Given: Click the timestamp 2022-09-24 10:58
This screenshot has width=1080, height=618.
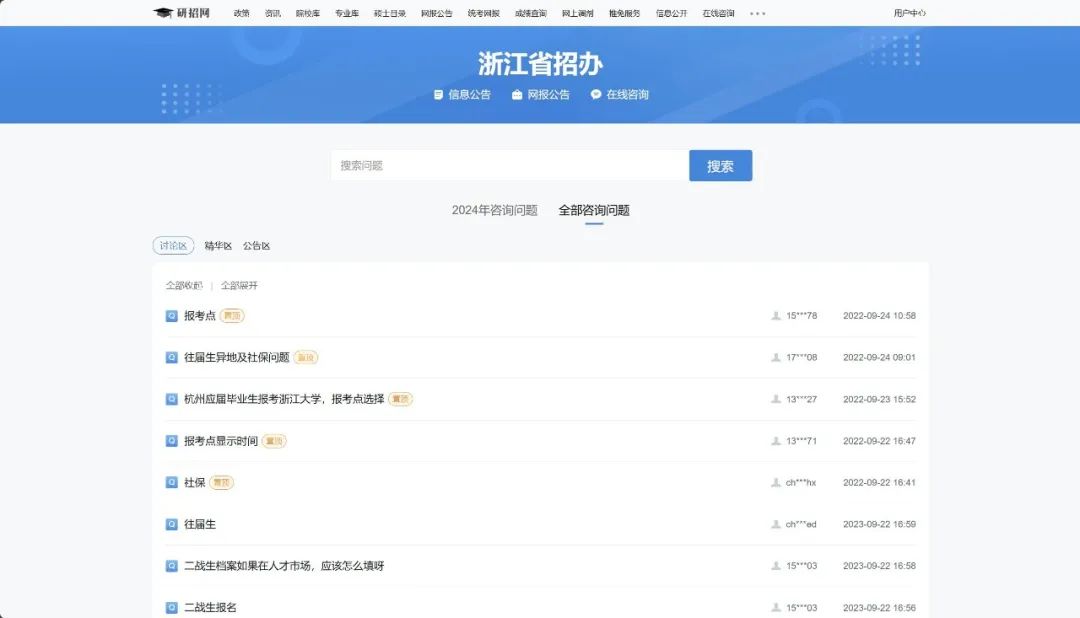Looking at the screenshot, I should [x=880, y=316].
